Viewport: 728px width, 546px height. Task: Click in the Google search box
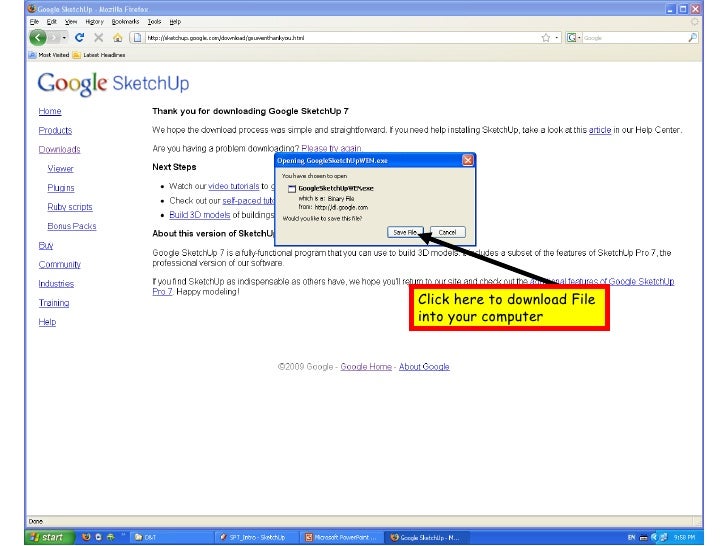(x=634, y=38)
